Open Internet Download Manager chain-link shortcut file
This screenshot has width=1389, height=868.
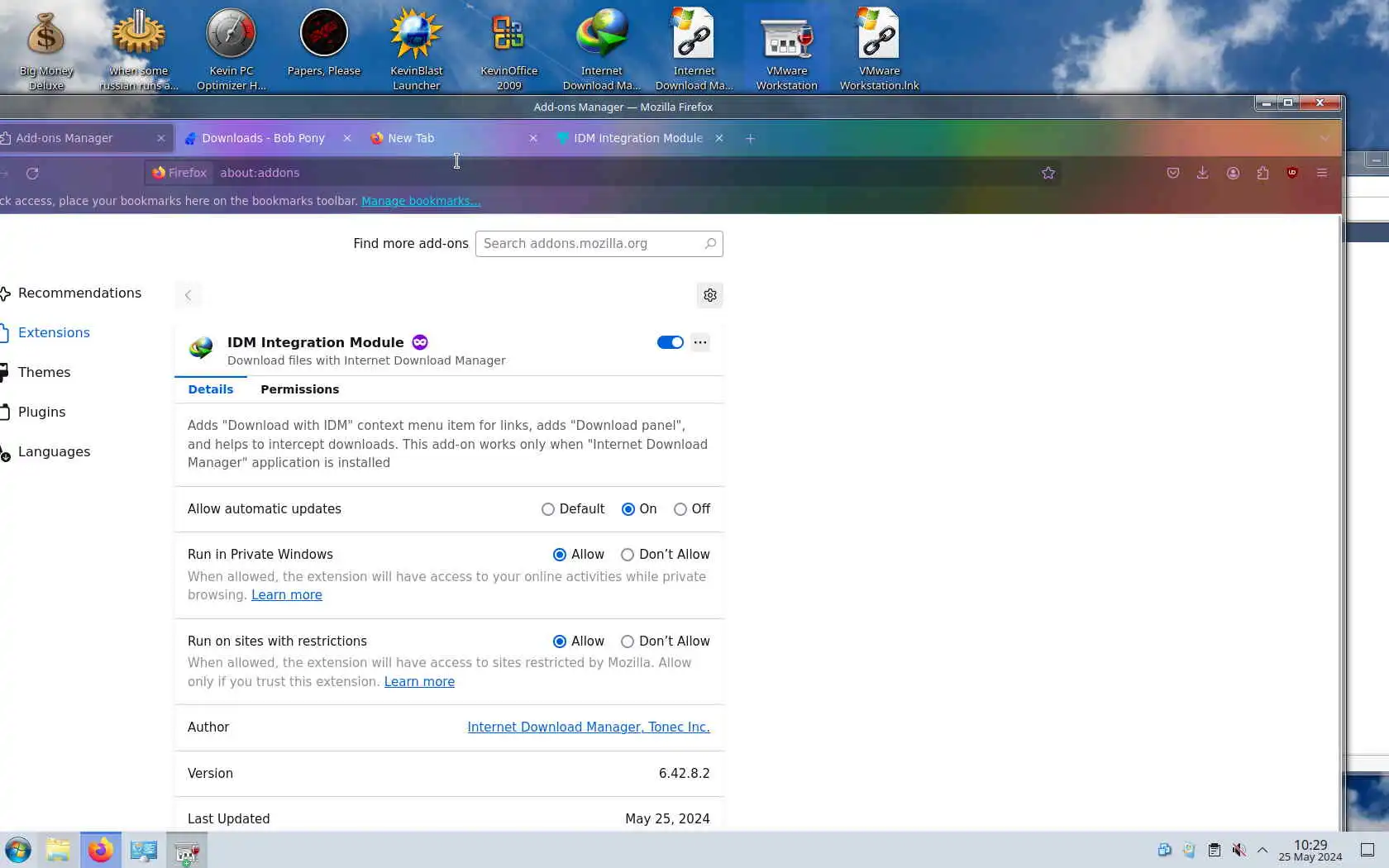point(694,48)
